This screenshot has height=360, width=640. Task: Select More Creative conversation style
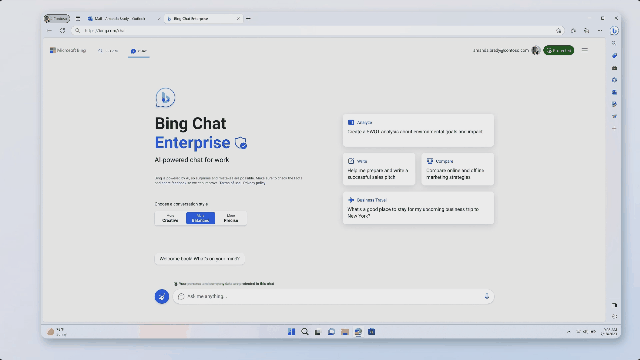(170, 218)
